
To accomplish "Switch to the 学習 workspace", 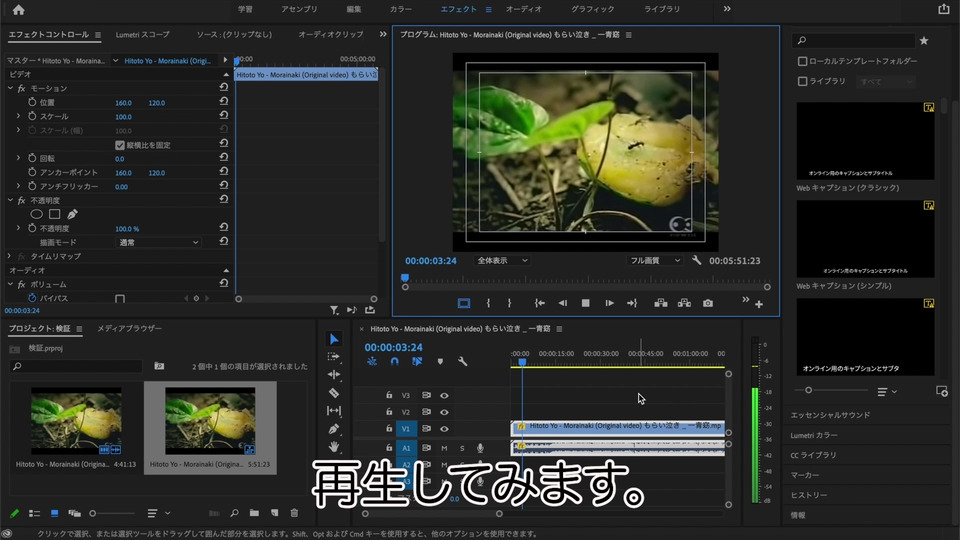I will 245,9.
